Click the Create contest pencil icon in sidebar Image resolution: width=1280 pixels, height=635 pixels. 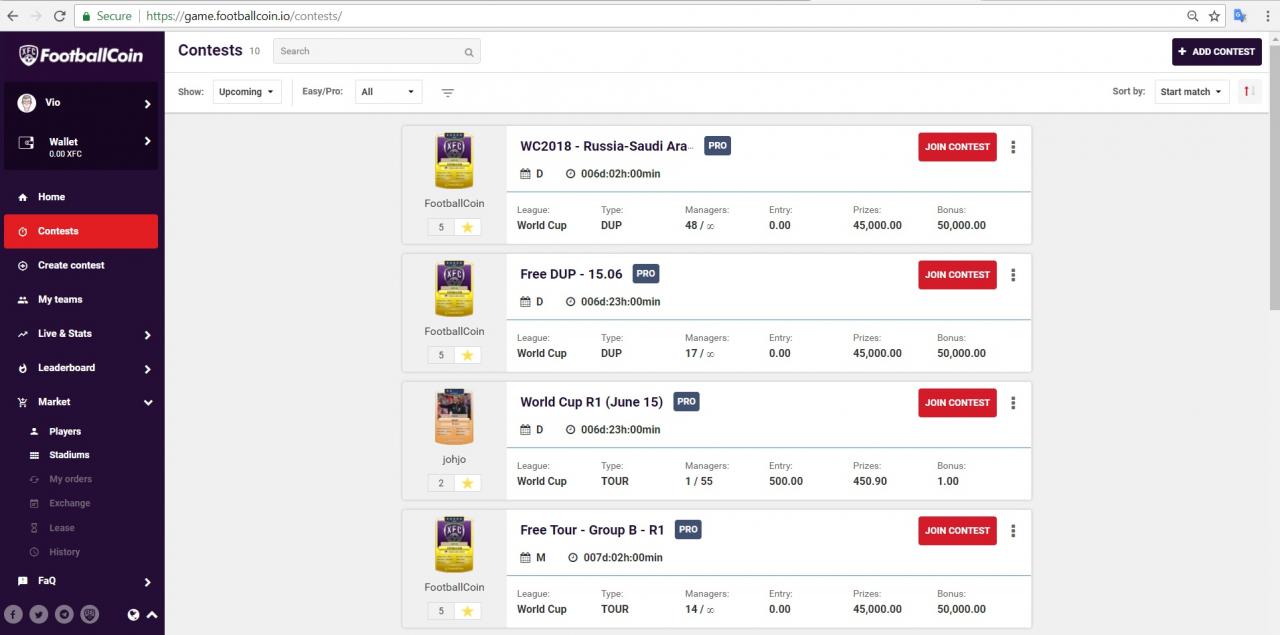(x=22, y=265)
